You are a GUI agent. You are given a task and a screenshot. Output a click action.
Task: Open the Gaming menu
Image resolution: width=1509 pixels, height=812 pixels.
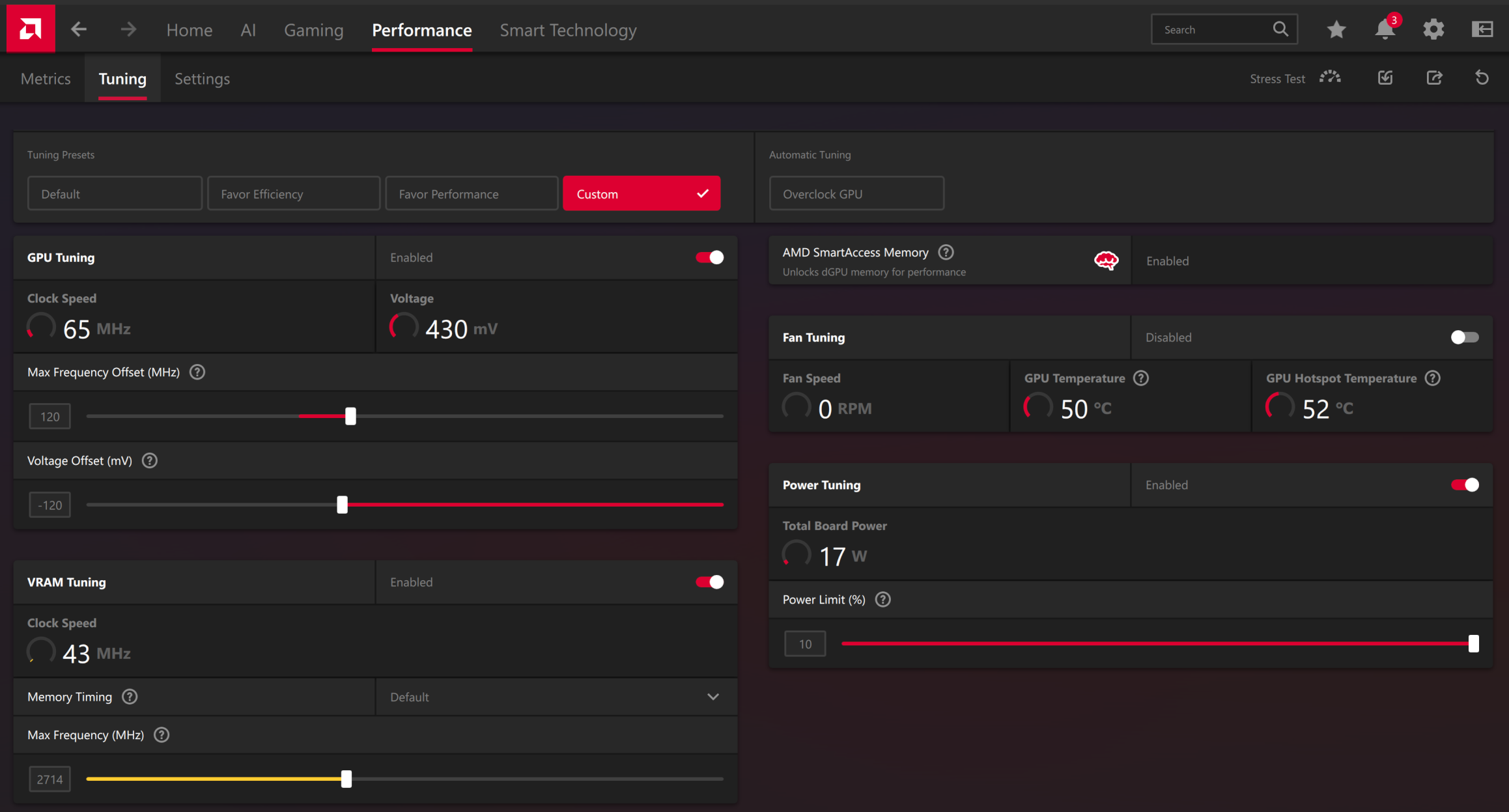click(314, 30)
